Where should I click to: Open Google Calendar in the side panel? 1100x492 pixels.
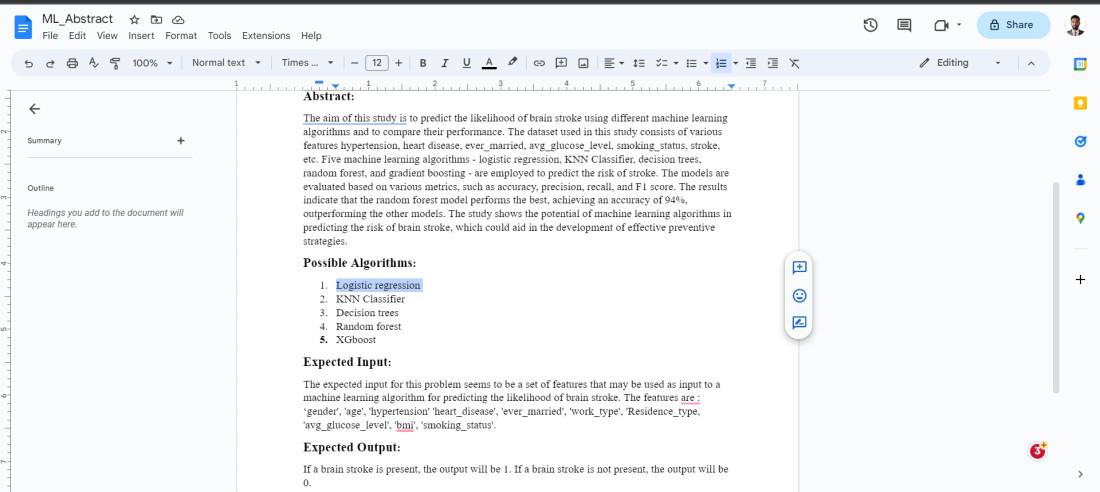[1080, 64]
